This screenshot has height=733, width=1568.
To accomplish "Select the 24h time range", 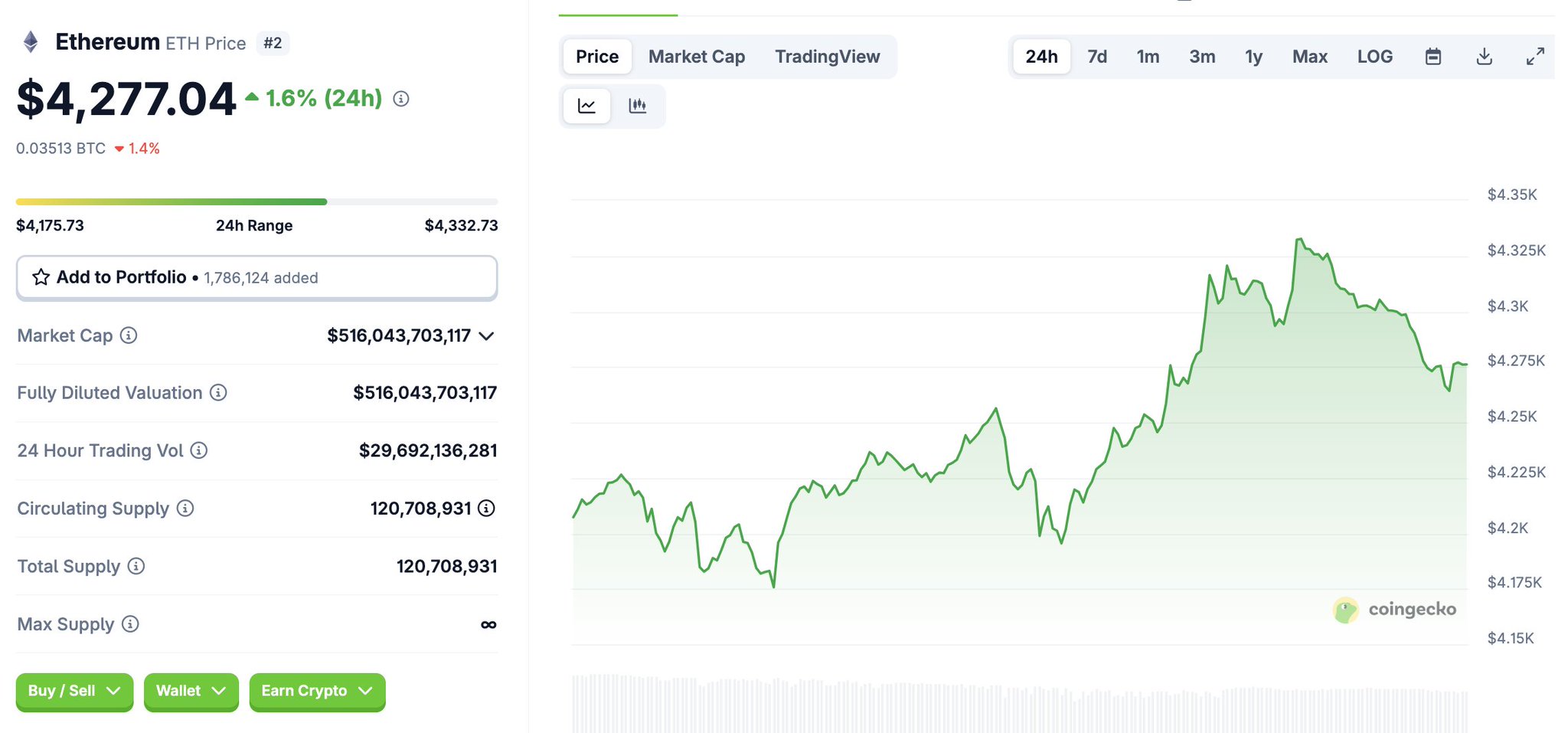I will point(1042,57).
